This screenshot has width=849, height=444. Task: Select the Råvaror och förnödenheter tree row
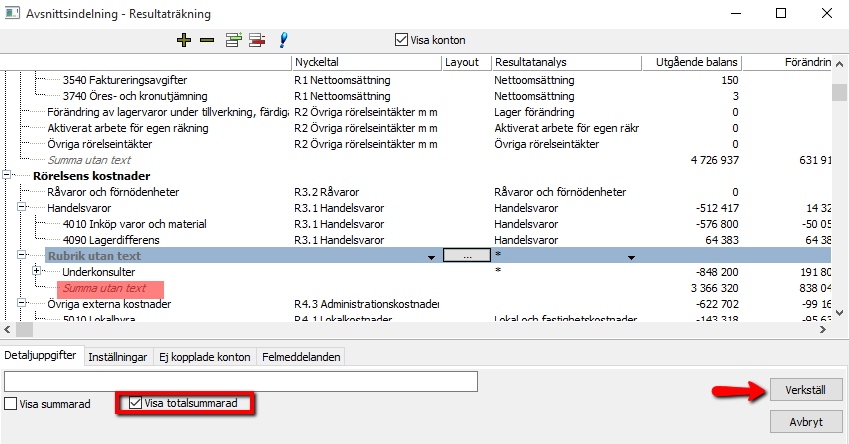(x=113, y=192)
